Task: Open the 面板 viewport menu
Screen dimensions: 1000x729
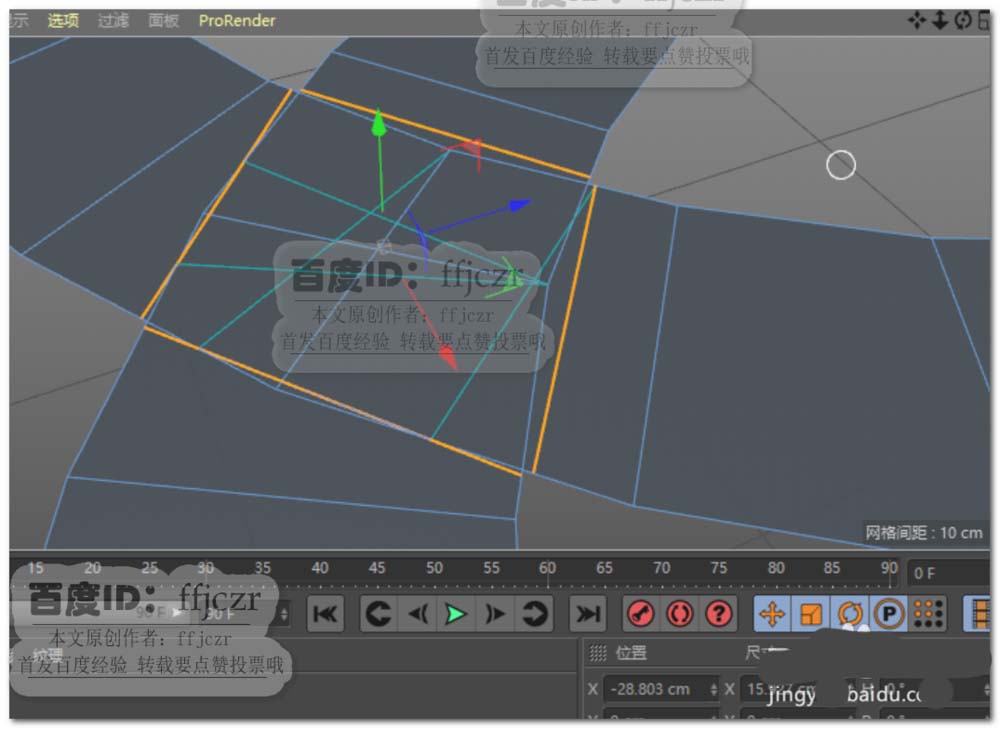Action: coord(163,21)
